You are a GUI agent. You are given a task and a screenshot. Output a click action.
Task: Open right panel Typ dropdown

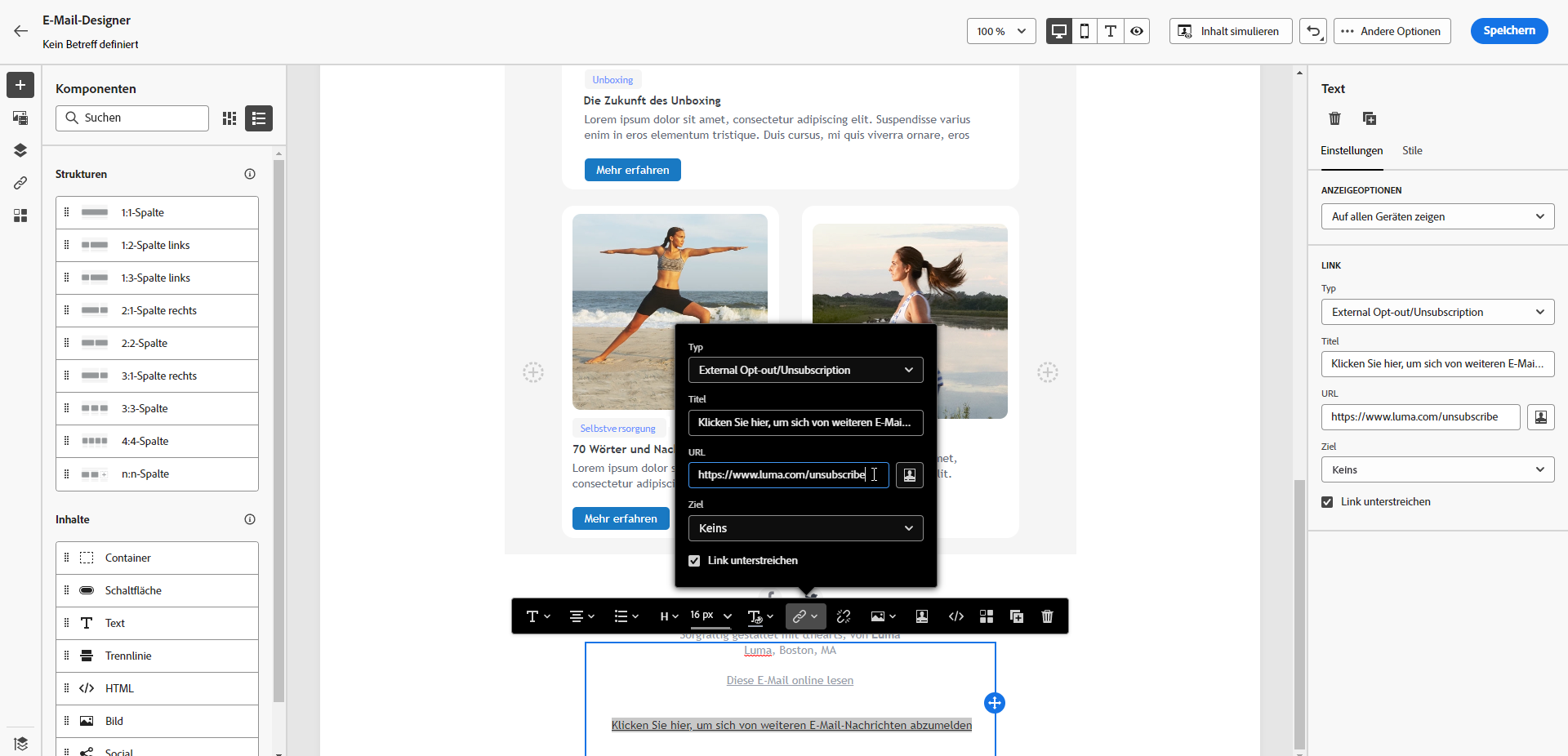point(1438,312)
